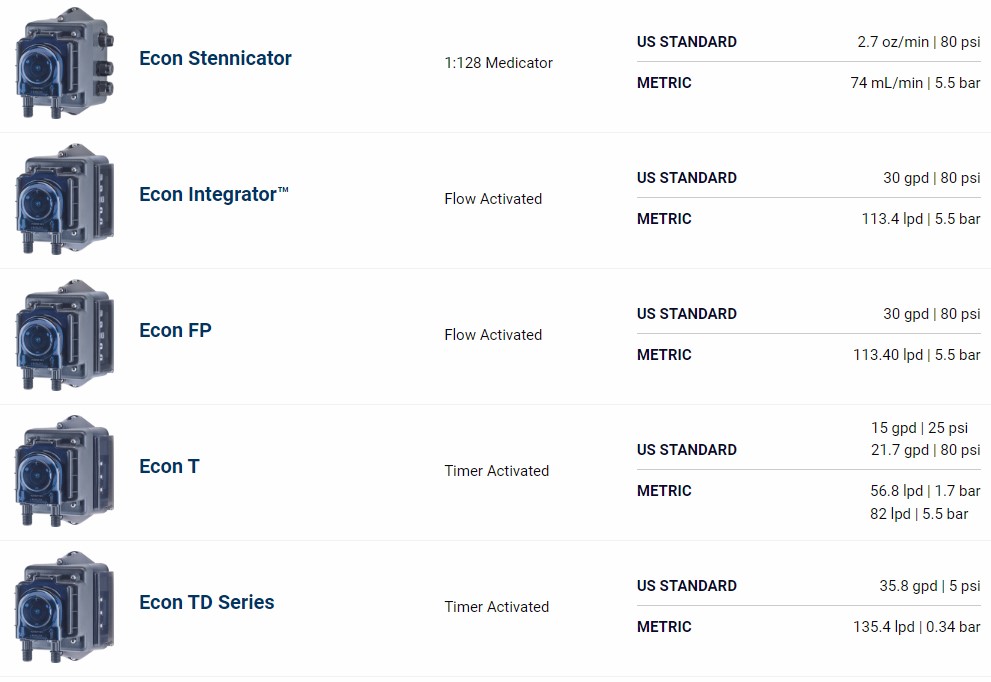Open the Econ T product link
The height and width of the screenshot is (682, 991).
pos(169,466)
